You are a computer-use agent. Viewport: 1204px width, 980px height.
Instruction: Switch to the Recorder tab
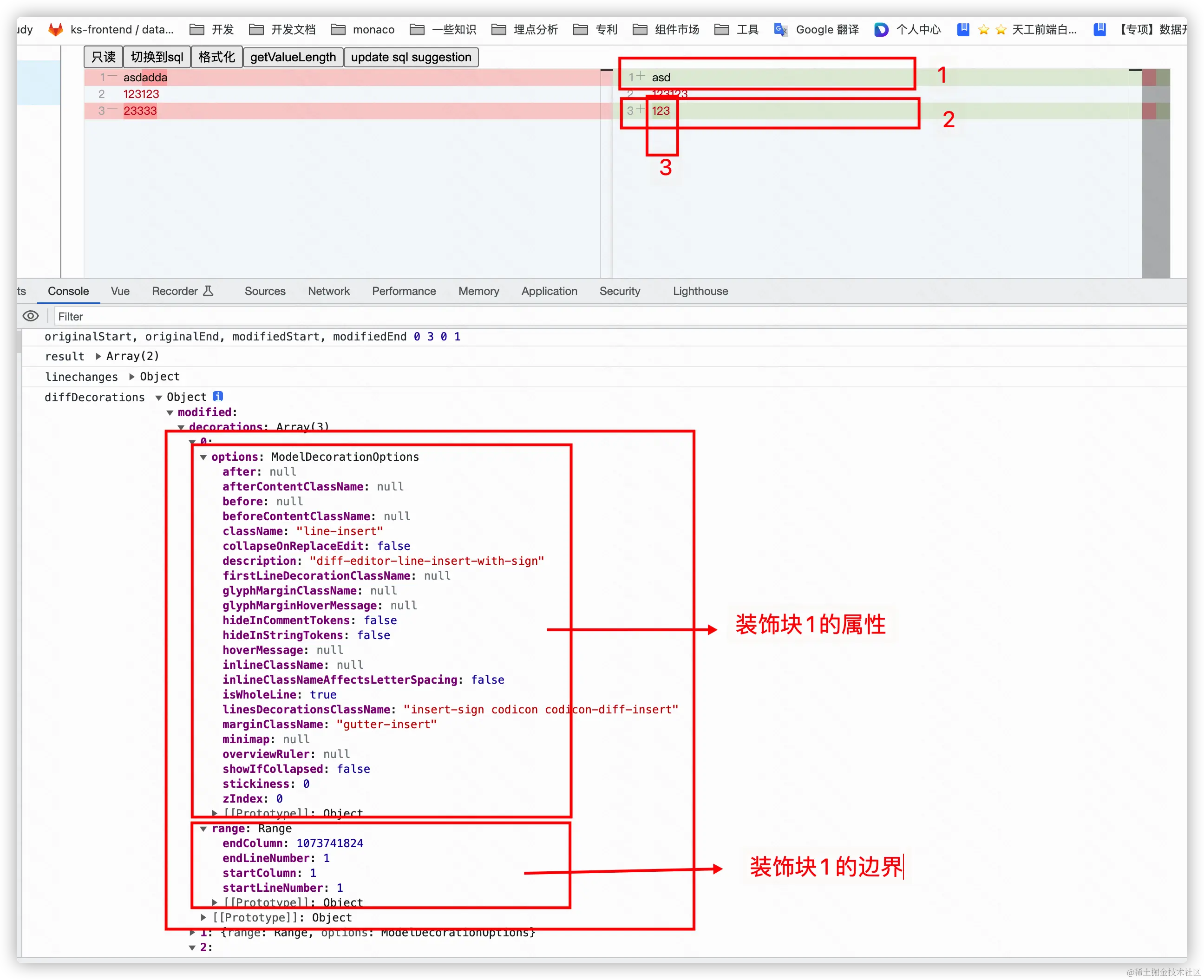pyautogui.click(x=182, y=291)
